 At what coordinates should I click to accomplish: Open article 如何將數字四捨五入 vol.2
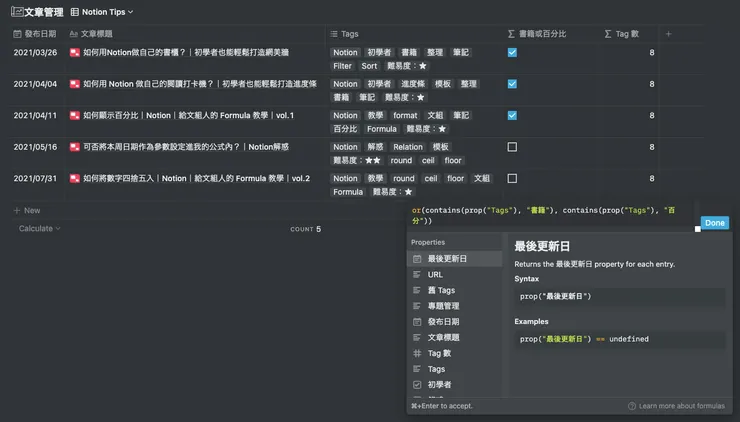pyautogui.click(x=196, y=178)
